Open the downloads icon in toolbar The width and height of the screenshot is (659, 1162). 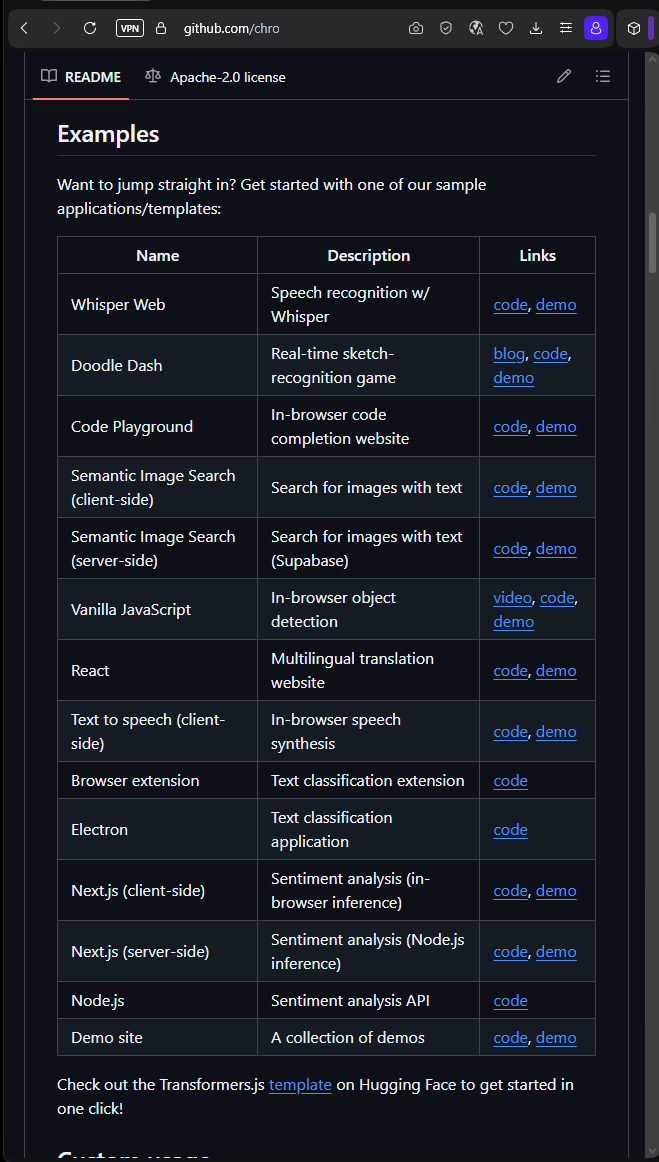pyautogui.click(x=536, y=29)
